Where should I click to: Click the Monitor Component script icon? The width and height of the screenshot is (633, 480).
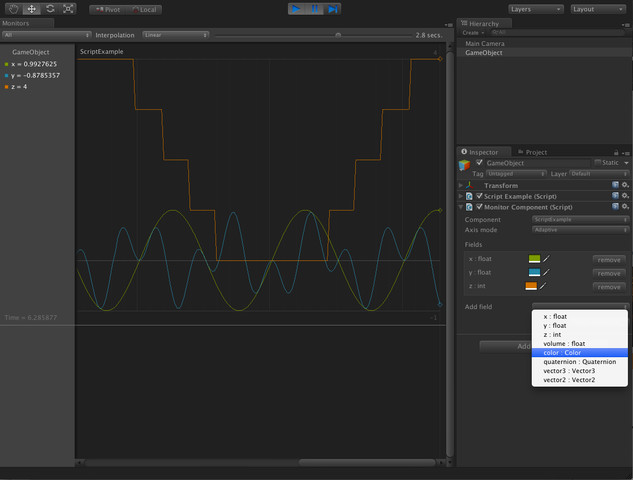pyautogui.click(x=470, y=207)
